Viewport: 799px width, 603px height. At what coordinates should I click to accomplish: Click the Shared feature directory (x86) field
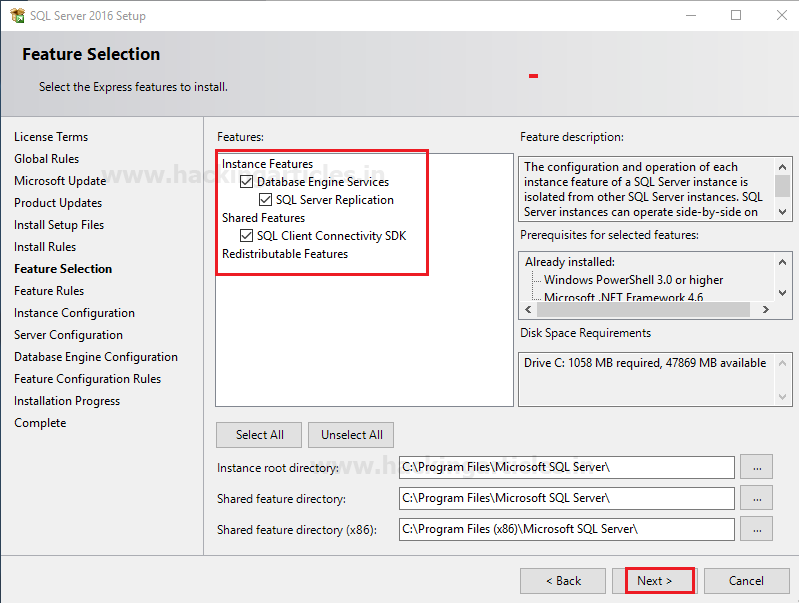coord(567,529)
